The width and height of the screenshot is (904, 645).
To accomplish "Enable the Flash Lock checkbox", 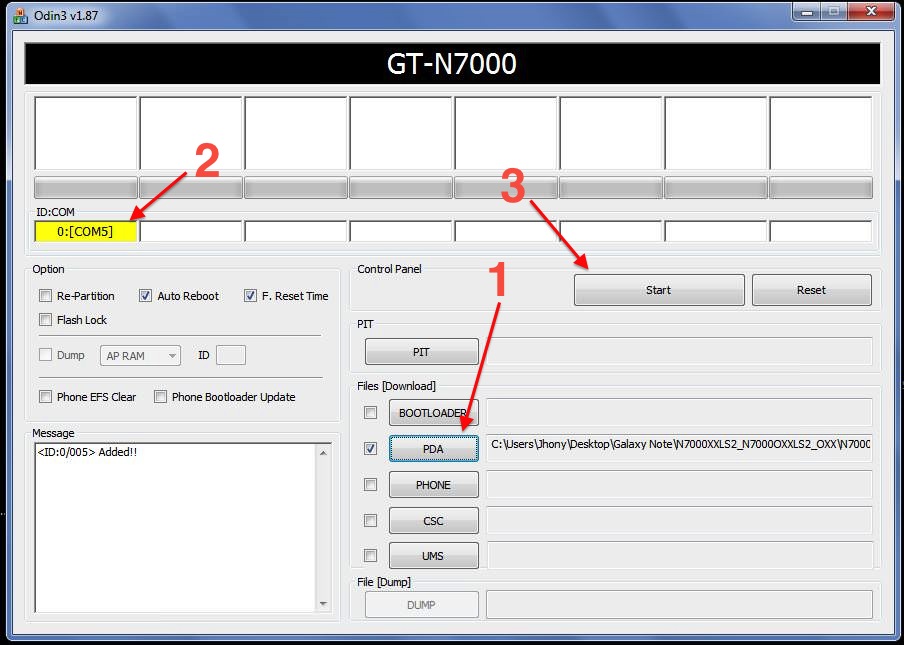I will [45, 320].
